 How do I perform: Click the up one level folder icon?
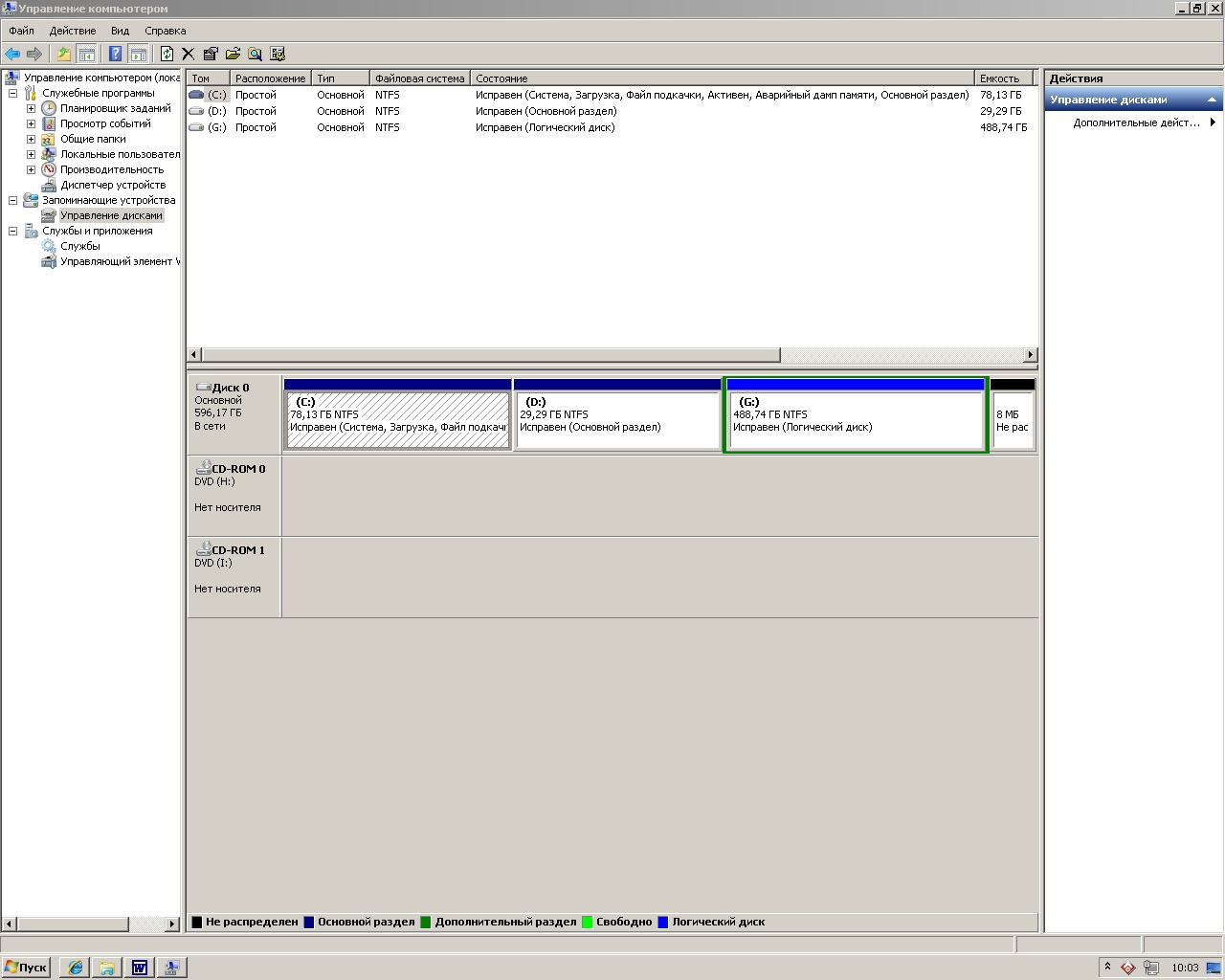pyautogui.click(x=64, y=55)
